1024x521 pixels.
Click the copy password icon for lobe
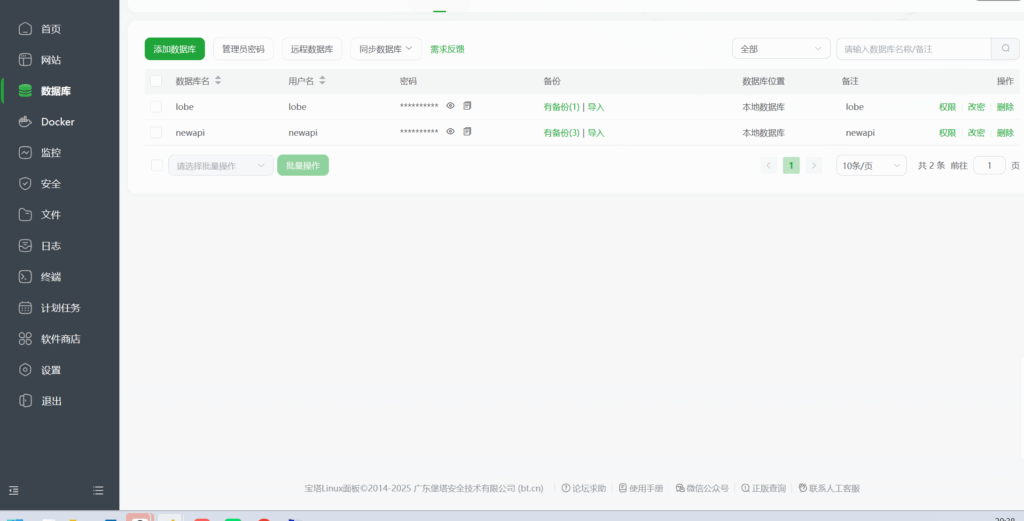click(467, 106)
